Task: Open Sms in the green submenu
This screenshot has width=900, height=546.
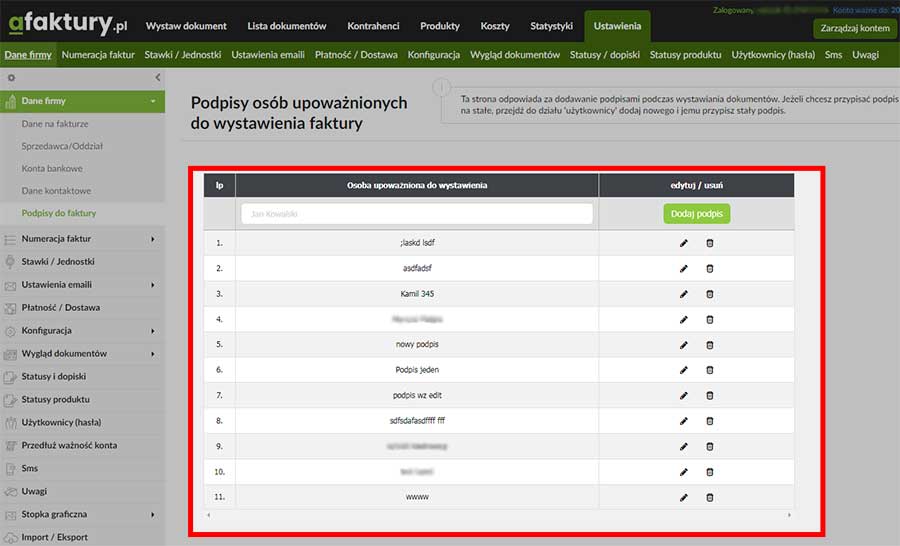Action: (833, 55)
